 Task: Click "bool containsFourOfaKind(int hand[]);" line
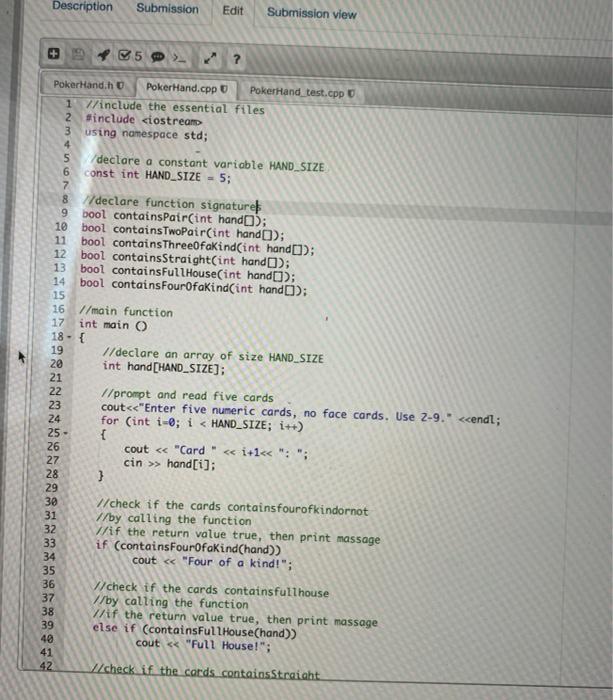tap(193, 286)
